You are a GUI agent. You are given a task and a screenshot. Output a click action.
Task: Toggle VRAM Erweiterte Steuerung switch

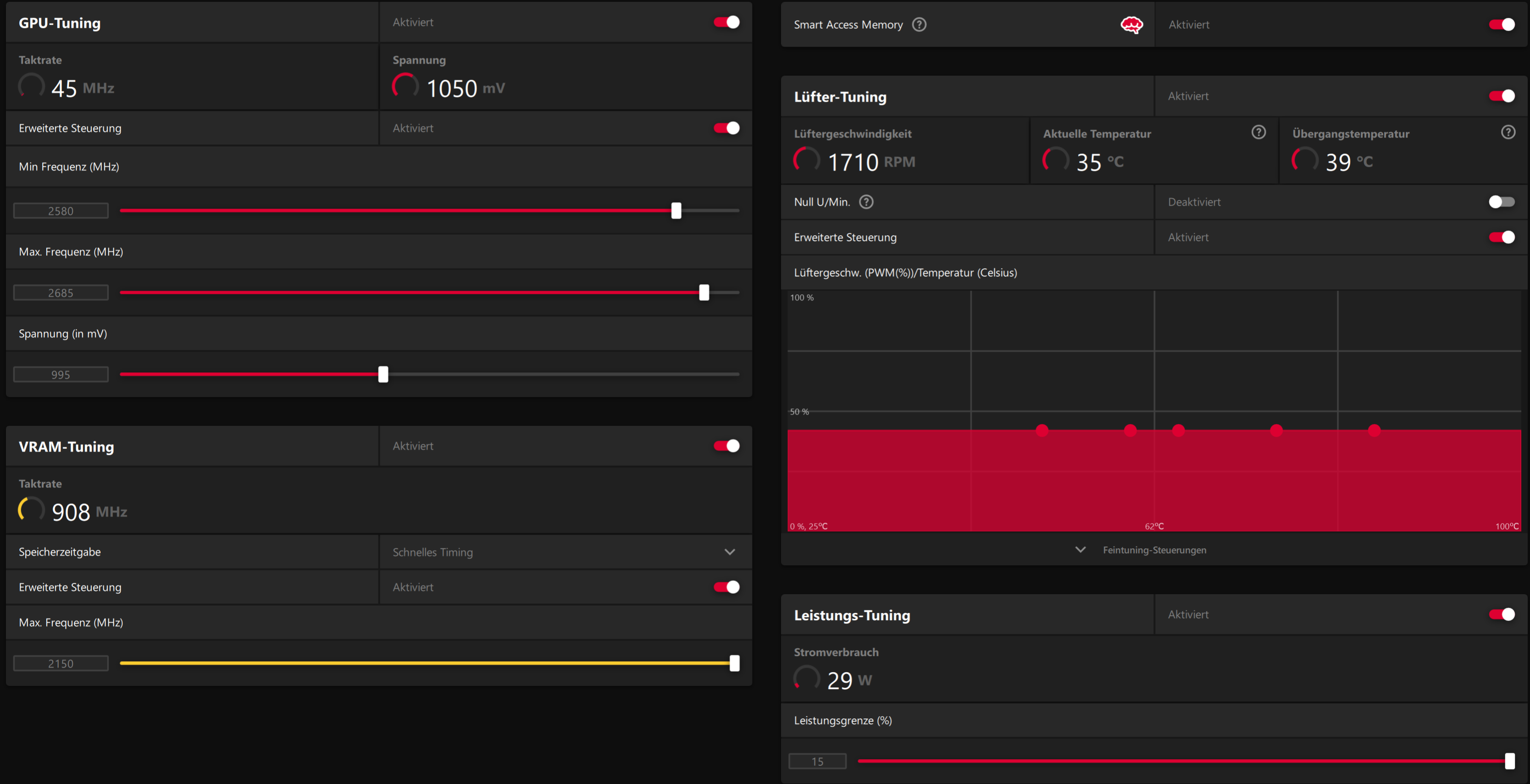pyautogui.click(x=726, y=587)
